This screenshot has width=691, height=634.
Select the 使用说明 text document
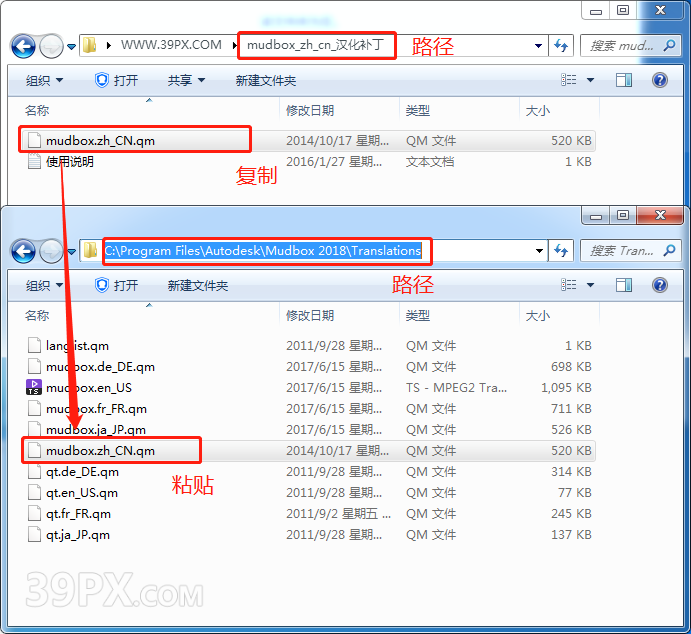pyautogui.click(x=69, y=161)
